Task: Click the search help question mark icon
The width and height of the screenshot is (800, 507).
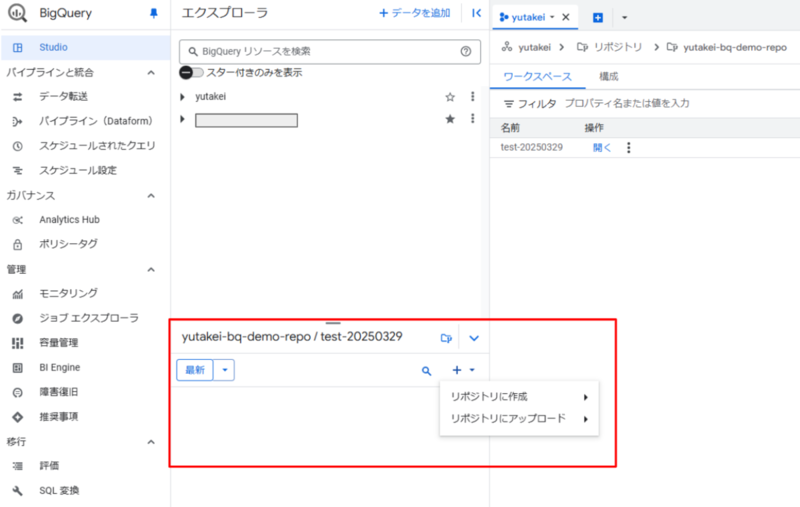Action: coord(466,52)
